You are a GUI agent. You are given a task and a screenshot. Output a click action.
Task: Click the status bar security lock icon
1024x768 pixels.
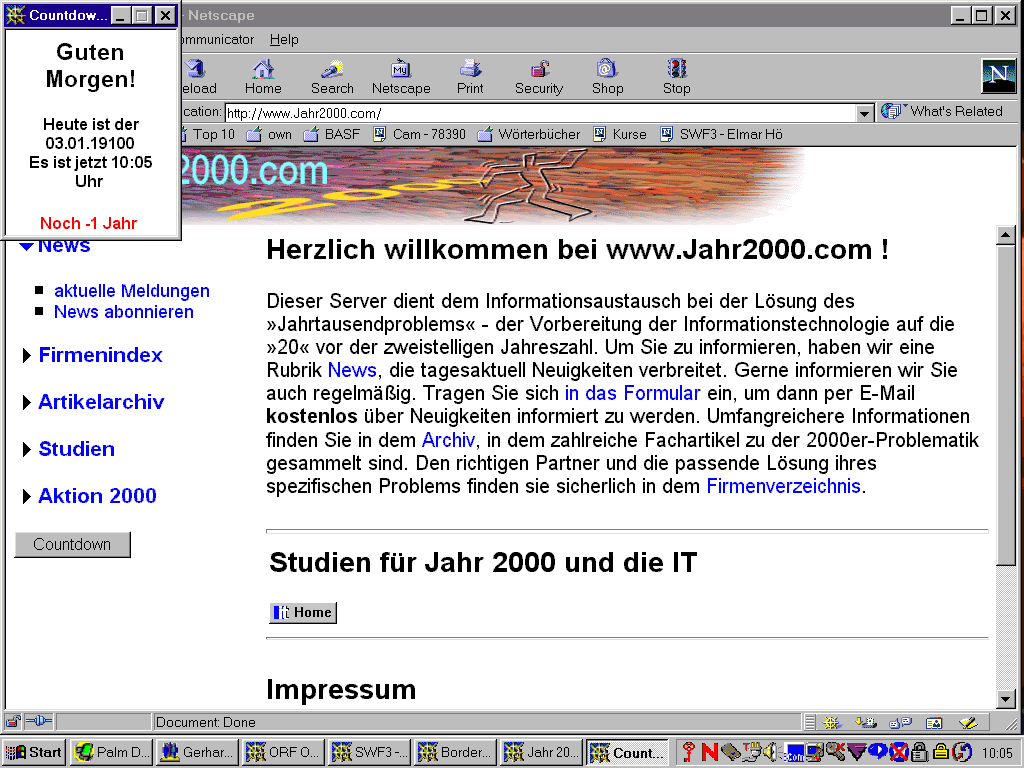pos(13,722)
